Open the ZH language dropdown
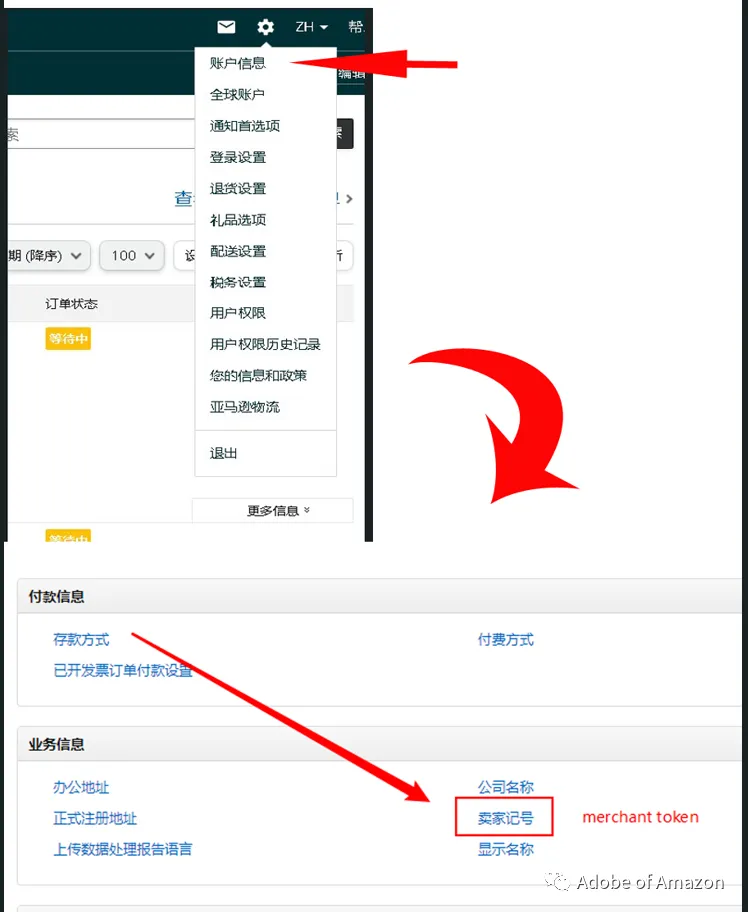 click(x=312, y=27)
